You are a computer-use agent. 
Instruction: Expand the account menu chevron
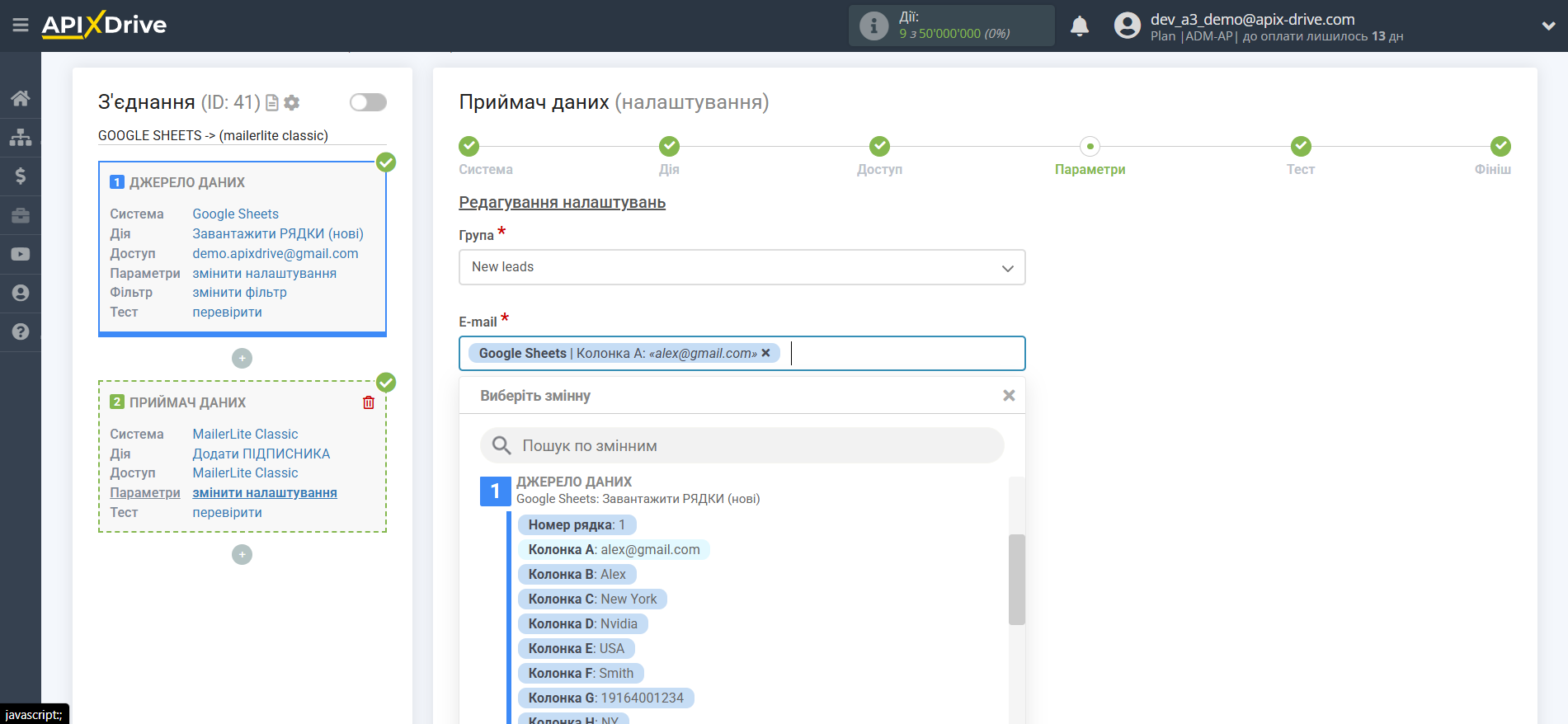point(1548,26)
